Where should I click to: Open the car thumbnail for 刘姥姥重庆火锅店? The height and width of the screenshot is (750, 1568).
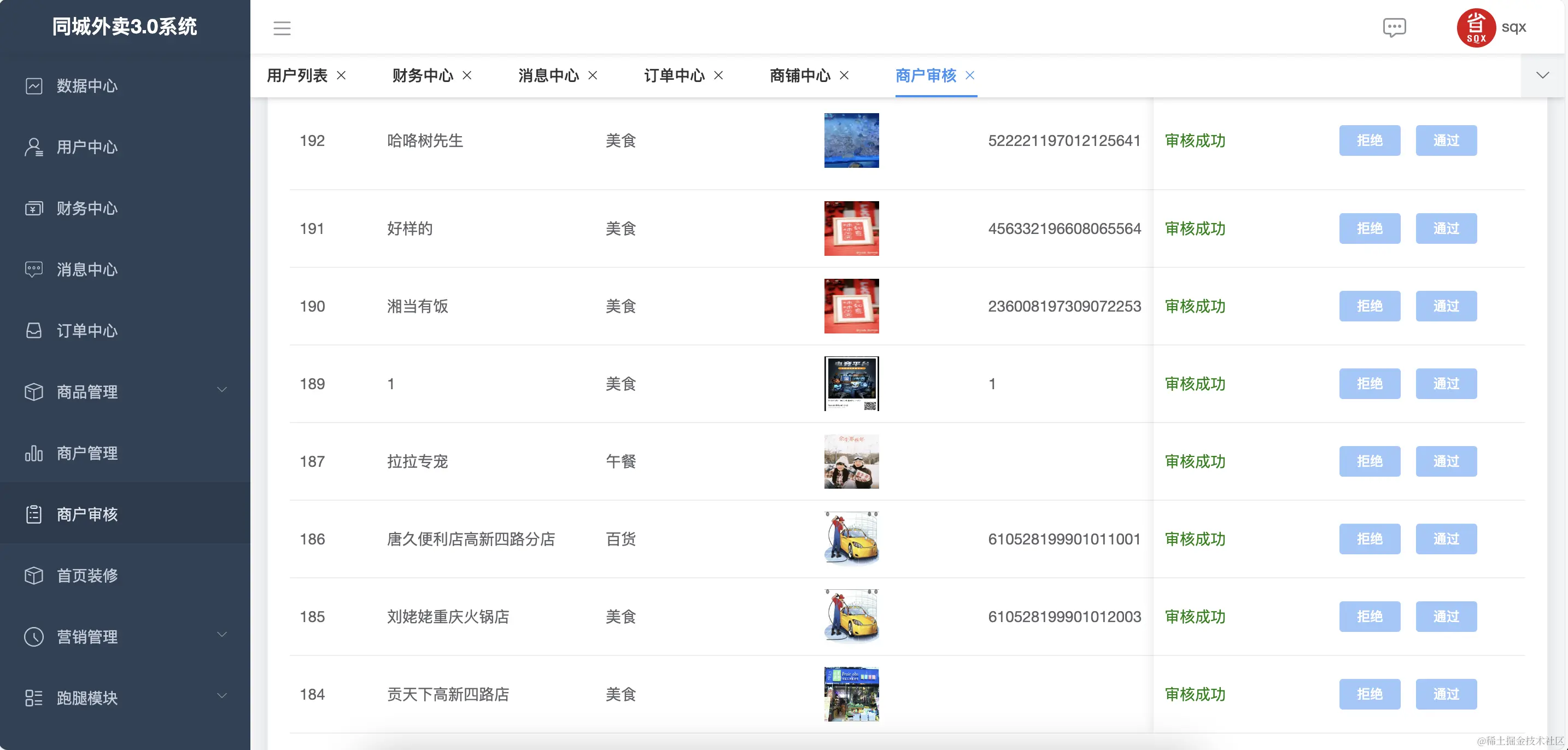pyautogui.click(x=852, y=617)
